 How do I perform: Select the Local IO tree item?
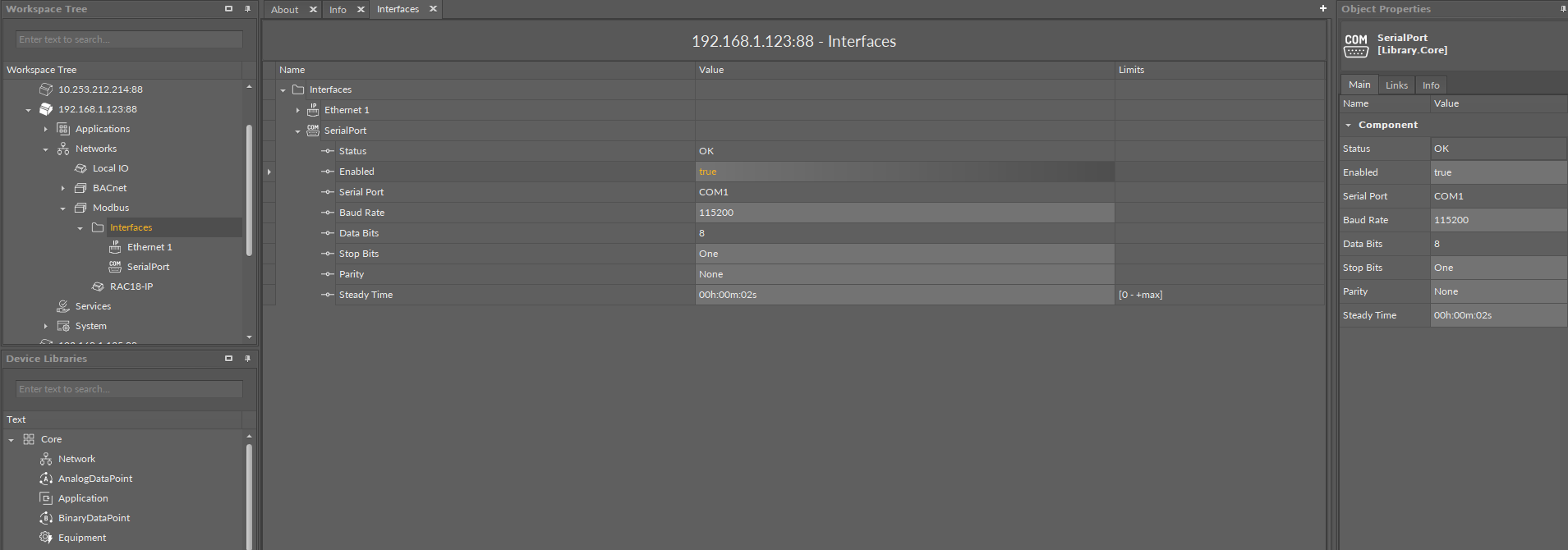[110, 168]
